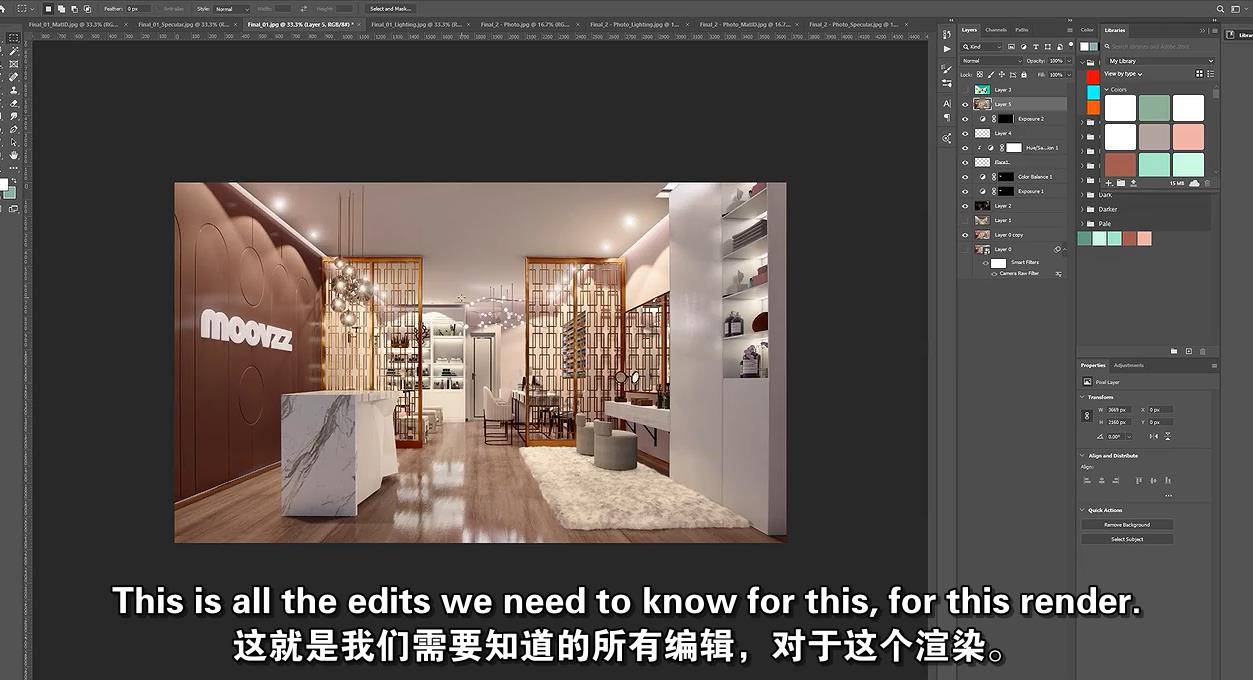The width and height of the screenshot is (1253, 680).
Task: Open the layer Kind filter dropdown
Action: pos(981,47)
